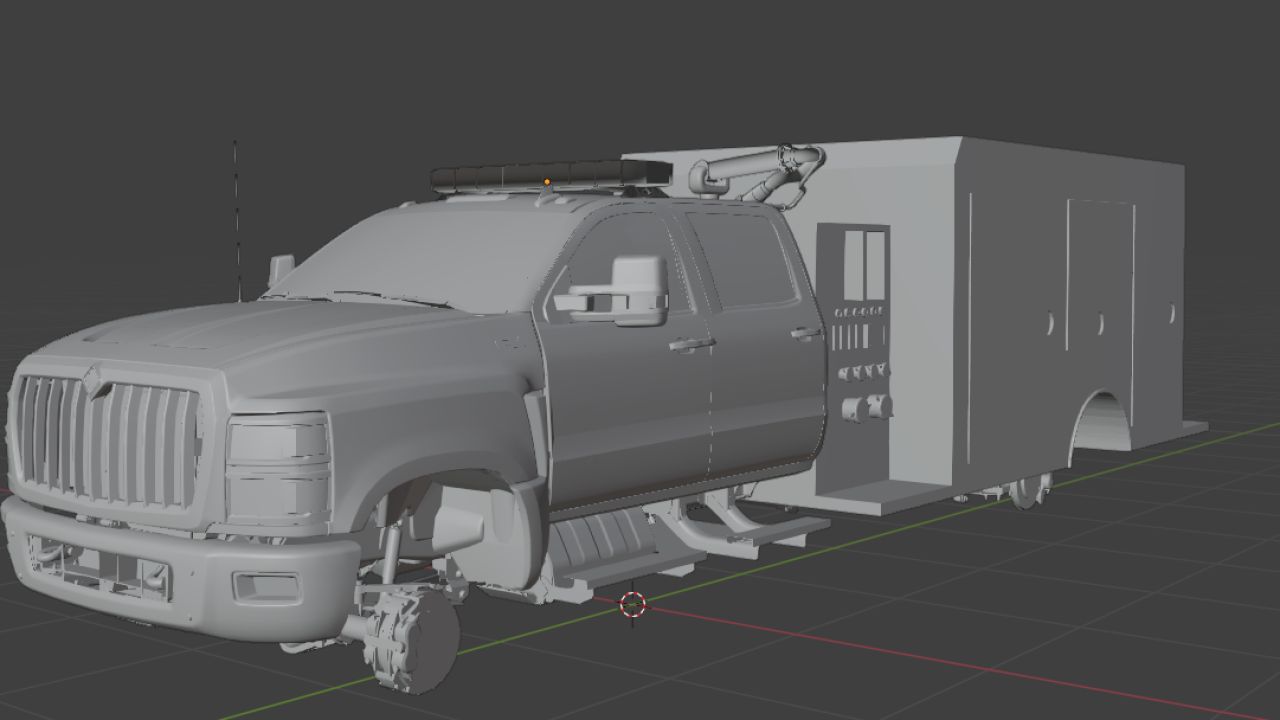Click the windshield of the truck

pyautogui.click(x=420, y=250)
